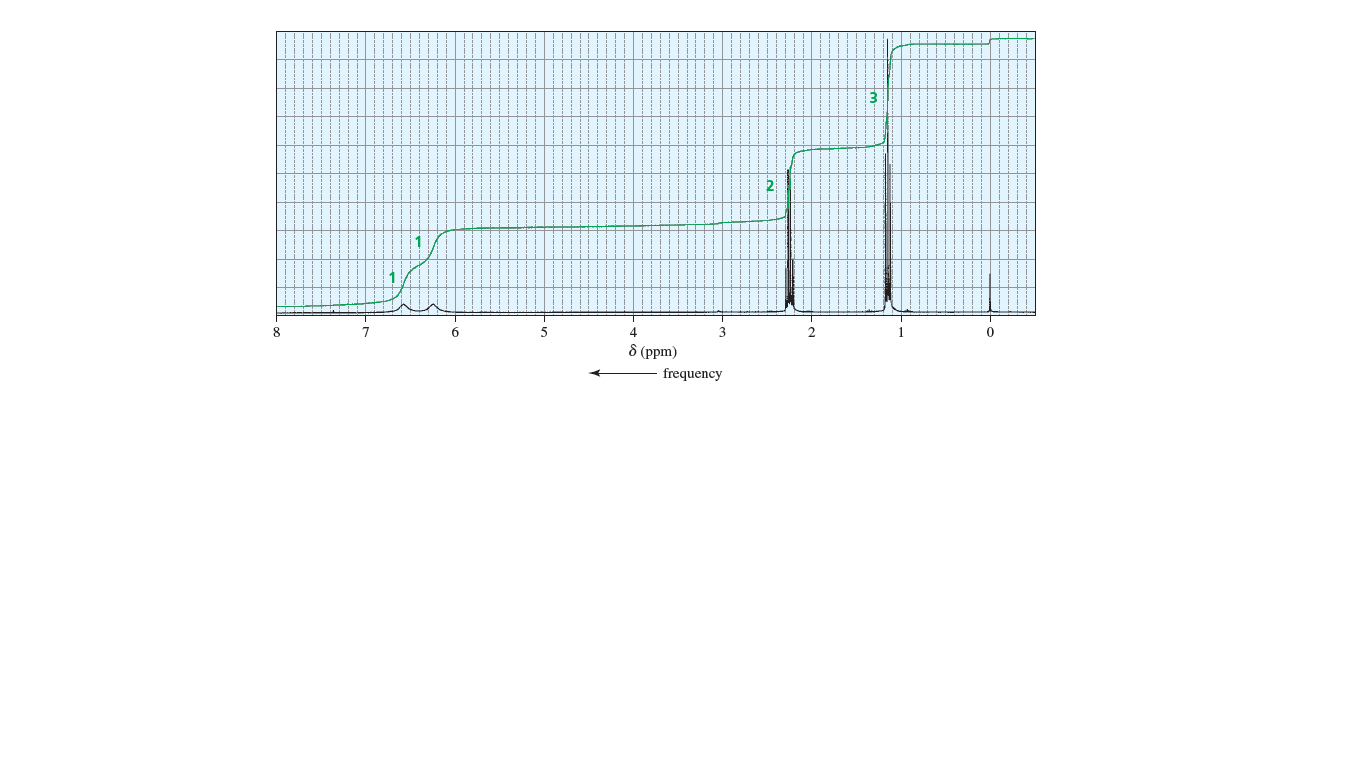Select the axis tick label 0
The height and width of the screenshot is (768, 1366).
990,333
